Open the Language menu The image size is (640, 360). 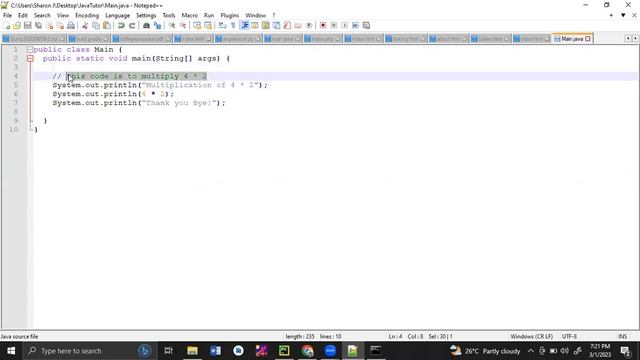click(x=118, y=15)
